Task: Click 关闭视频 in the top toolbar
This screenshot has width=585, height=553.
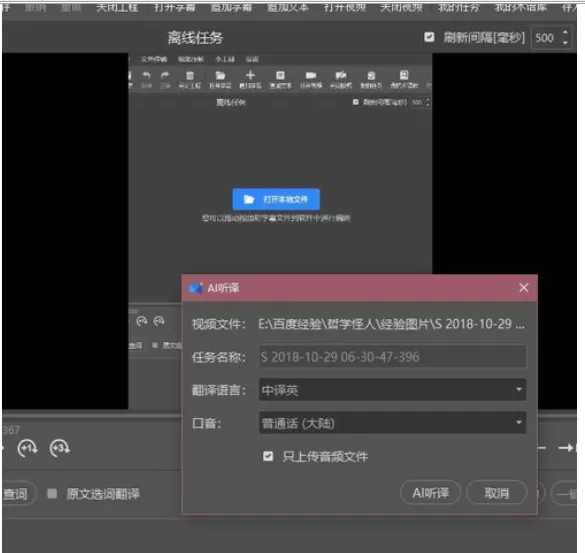Action: click(401, 7)
